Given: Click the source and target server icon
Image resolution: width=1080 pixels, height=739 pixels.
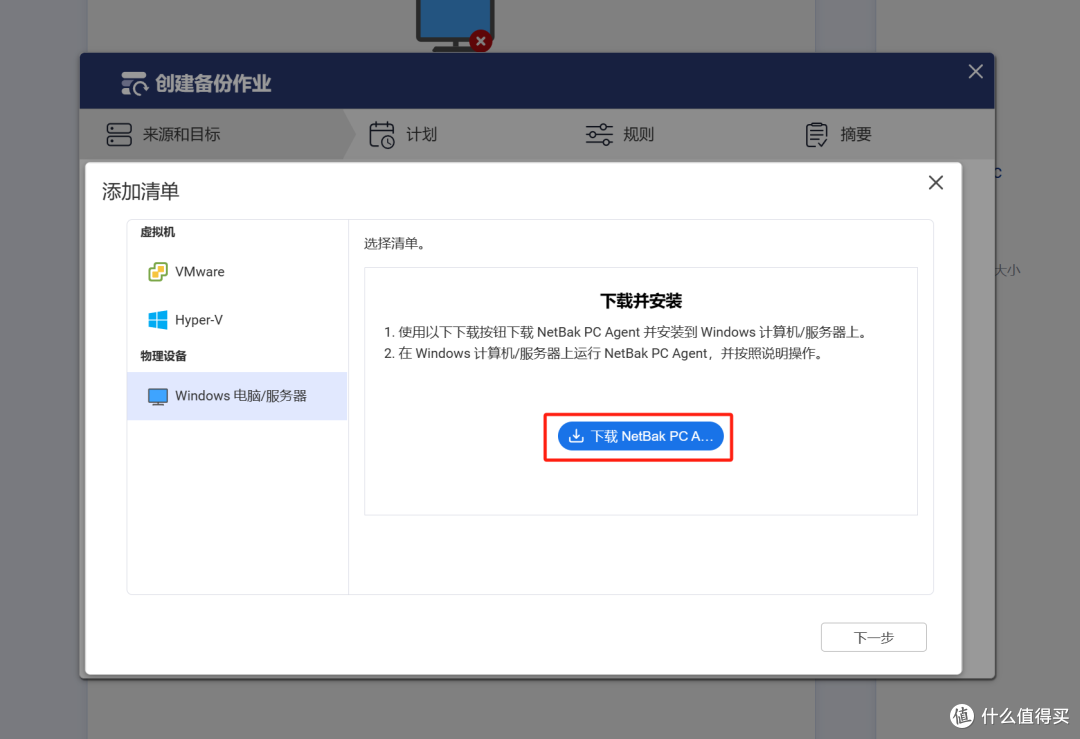Looking at the screenshot, I should pyautogui.click(x=119, y=134).
